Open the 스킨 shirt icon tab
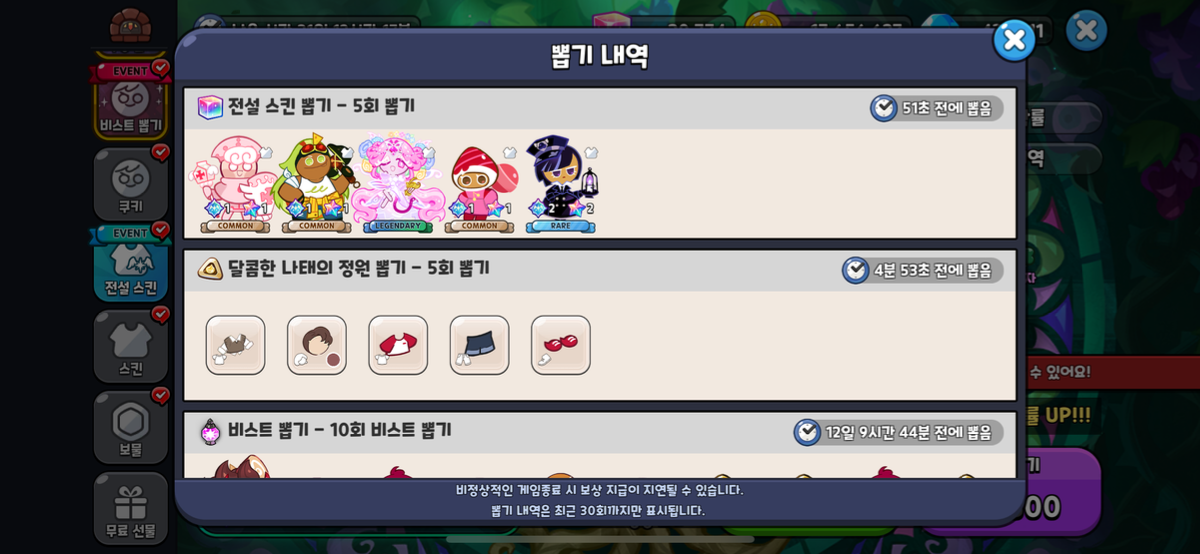This screenshot has width=1200, height=554. click(x=131, y=346)
